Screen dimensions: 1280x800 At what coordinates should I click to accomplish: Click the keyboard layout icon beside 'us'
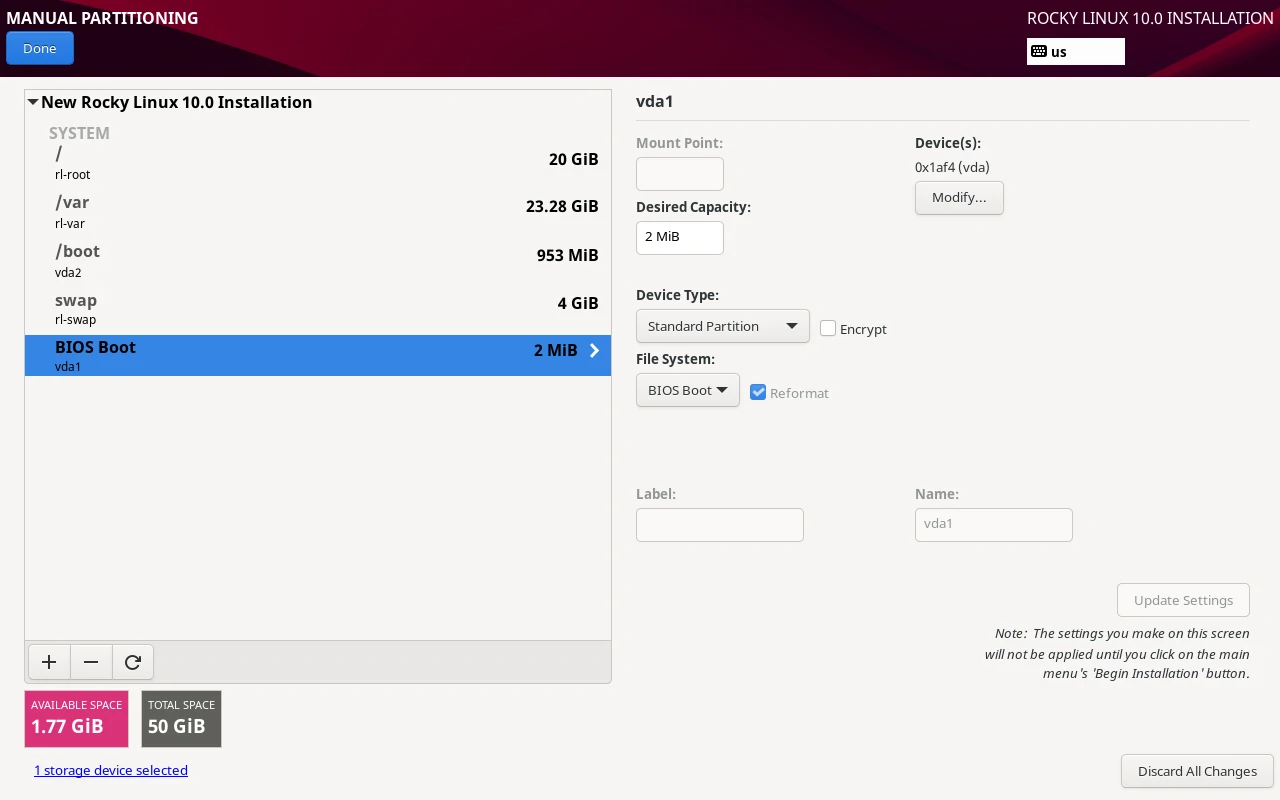(1039, 52)
